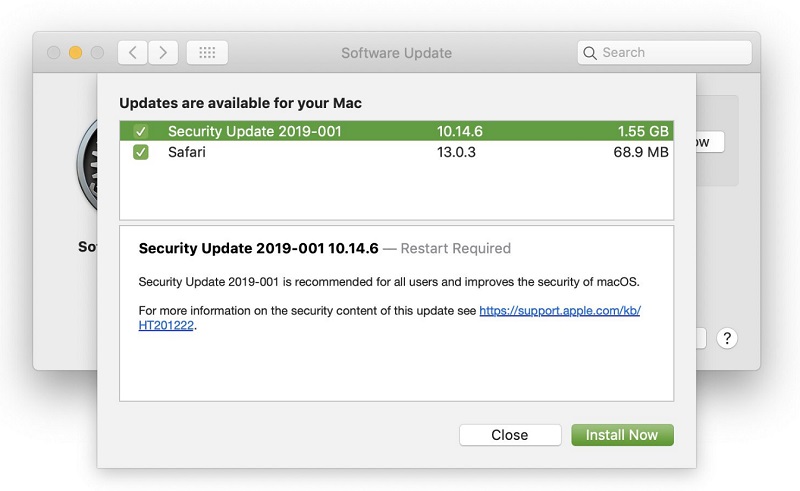Screen dimensions: 800x491
Task: Uncheck the Safari update checkbox
Action: pos(141,152)
